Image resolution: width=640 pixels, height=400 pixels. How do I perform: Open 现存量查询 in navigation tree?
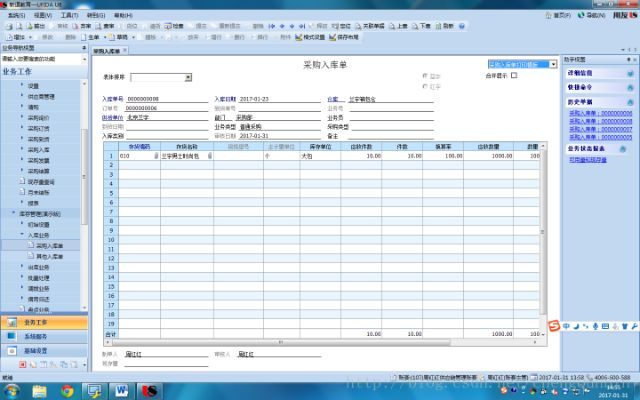[41, 182]
